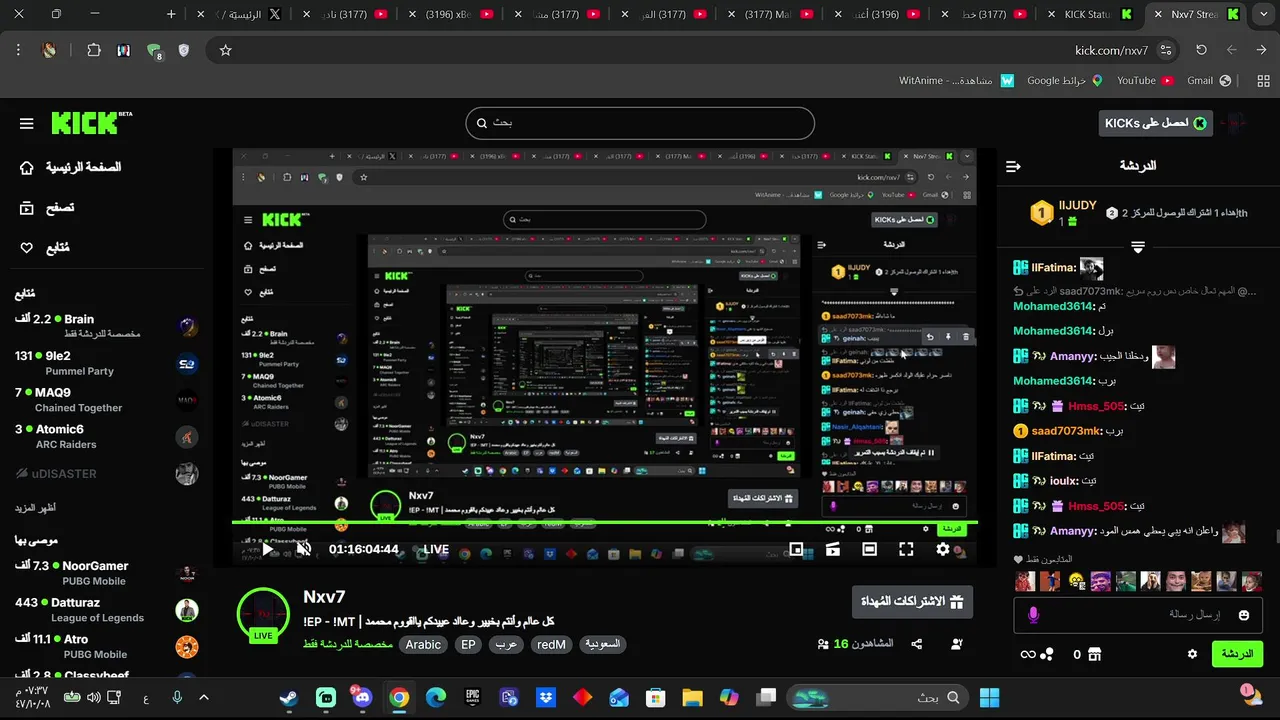Open Atro PUBG Mobile channel
This screenshot has width=1280, height=720.
(106, 647)
